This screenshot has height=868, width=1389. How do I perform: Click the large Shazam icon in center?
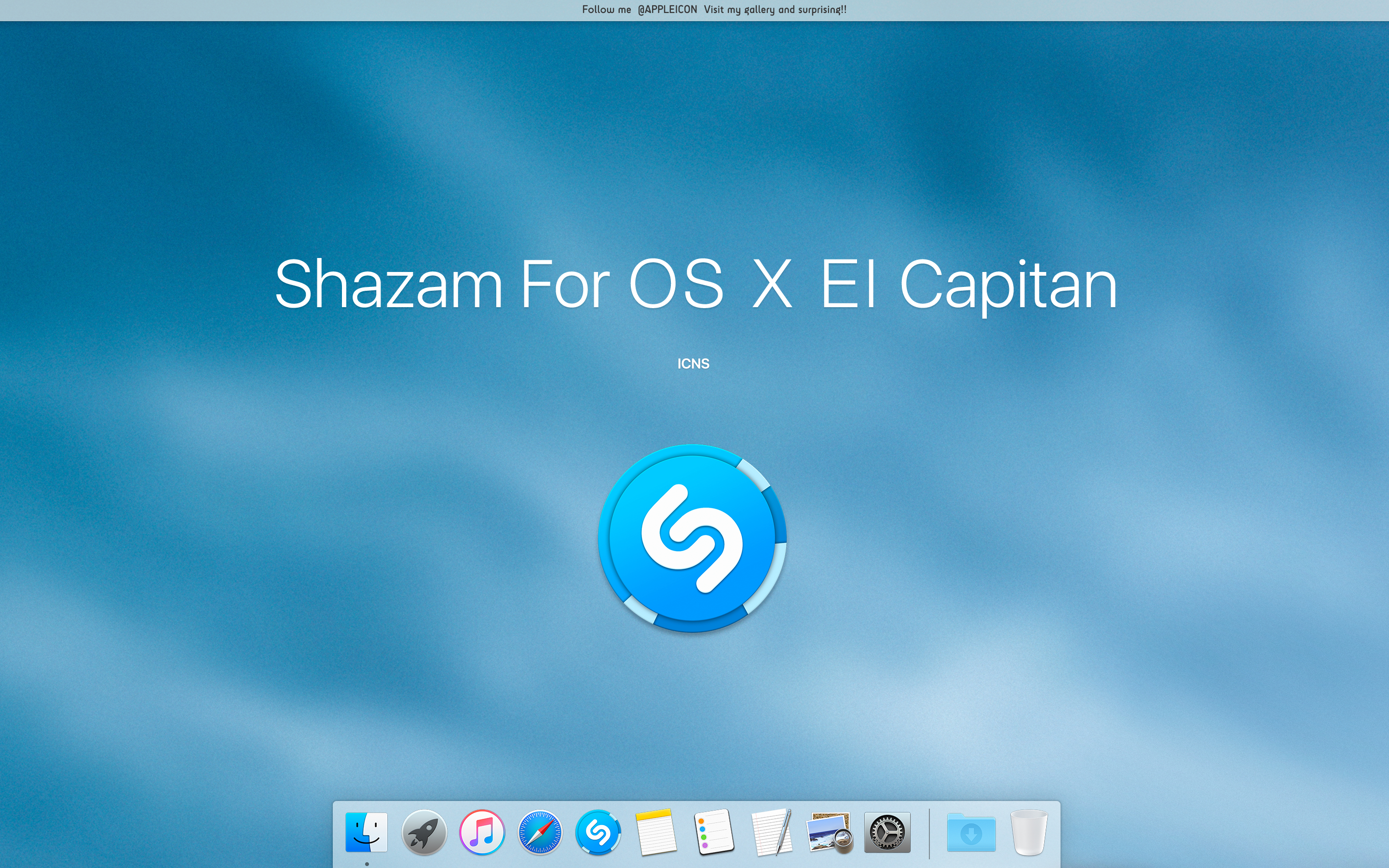coord(692,539)
